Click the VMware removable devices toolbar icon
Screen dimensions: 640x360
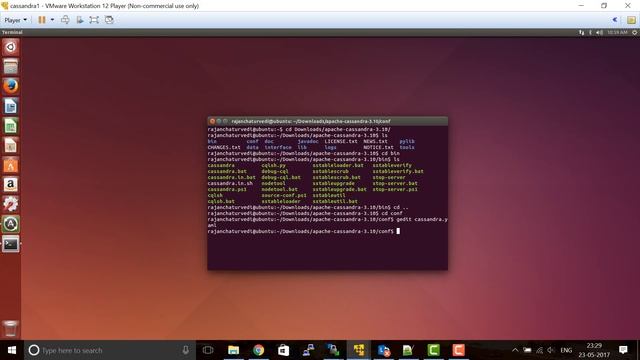(x=80, y=20)
